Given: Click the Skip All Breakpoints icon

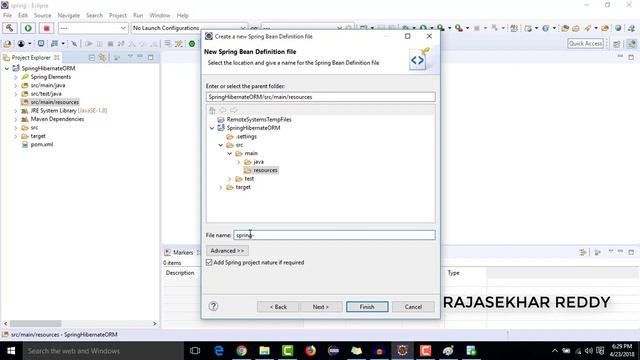Looking at the screenshot, I should click(x=74, y=44).
